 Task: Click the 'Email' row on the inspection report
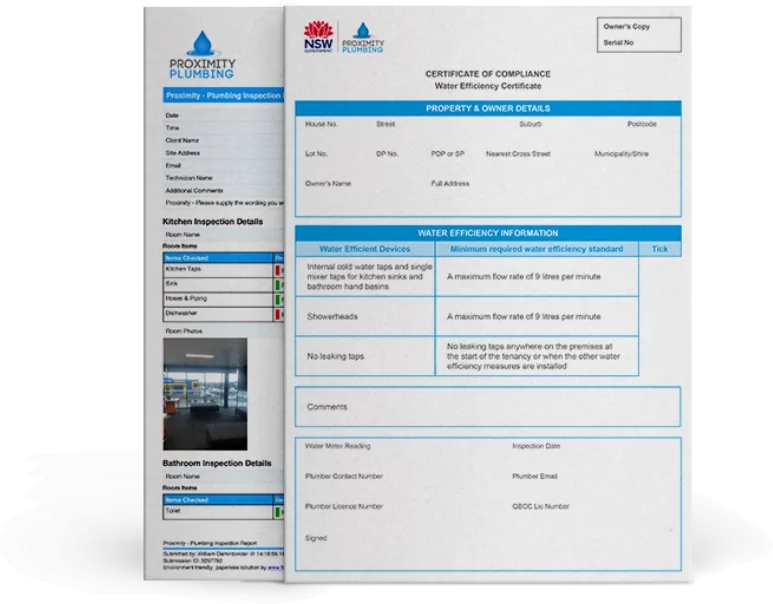tap(224, 166)
